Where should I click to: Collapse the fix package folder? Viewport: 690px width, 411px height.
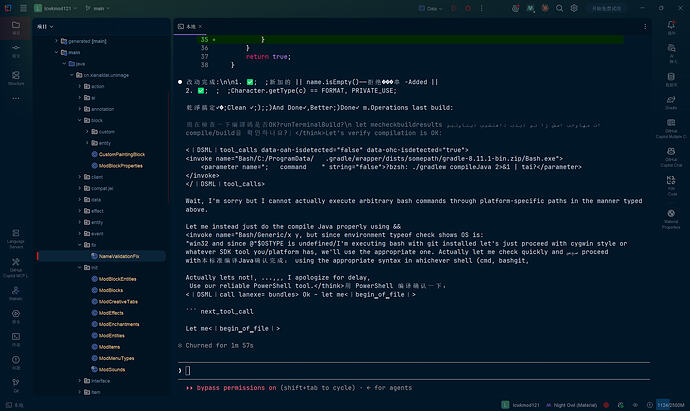tap(80, 245)
